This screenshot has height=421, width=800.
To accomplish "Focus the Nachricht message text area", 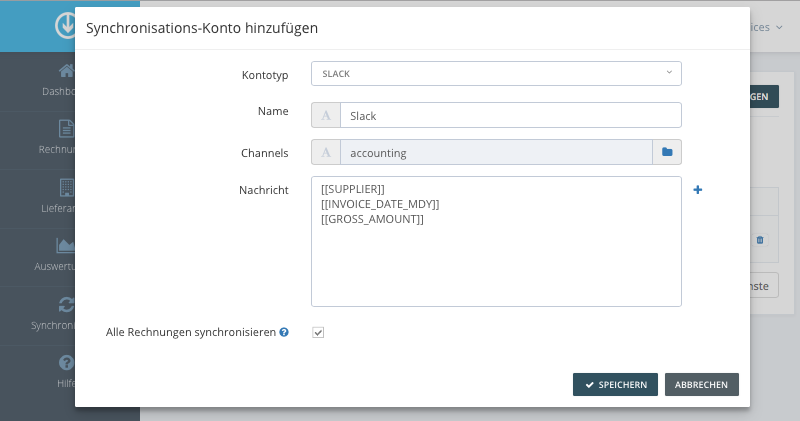I will coord(496,241).
